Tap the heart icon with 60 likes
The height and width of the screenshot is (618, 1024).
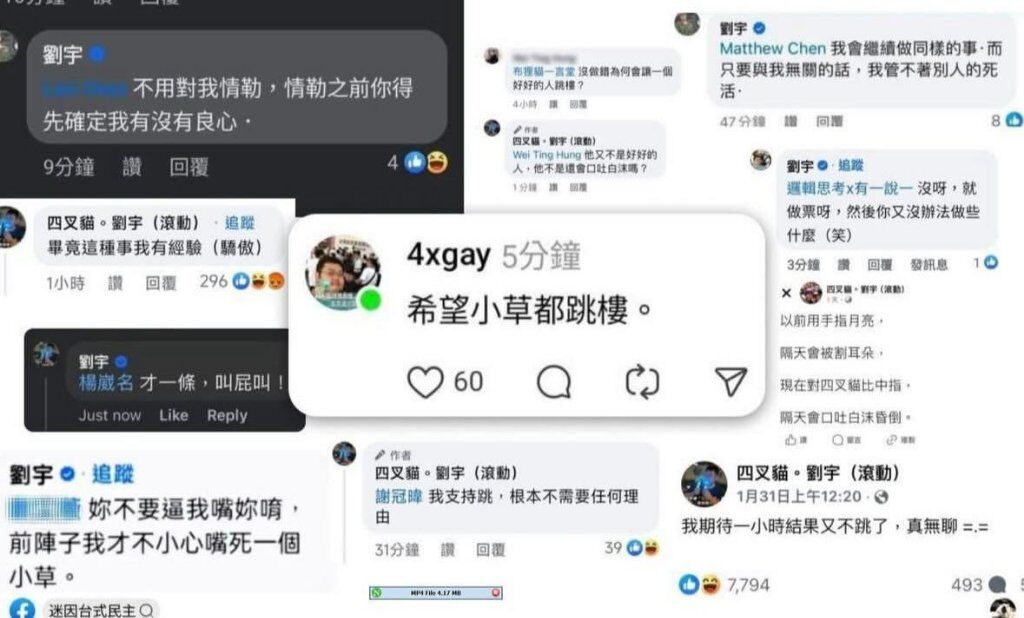tap(425, 382)
